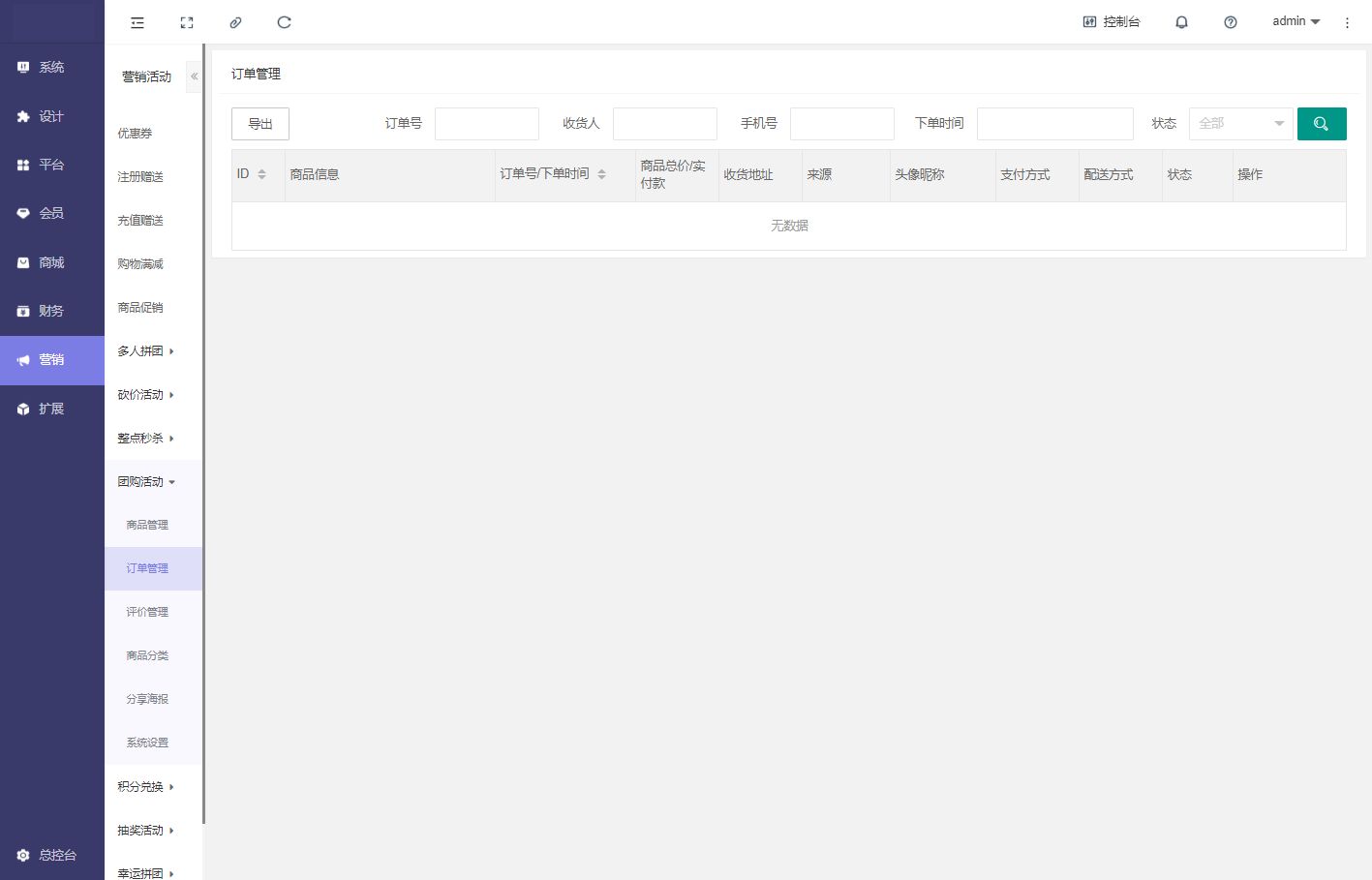The width and height of the screenshot is (1372, 880).
Task: Expand the 多人拼团 submenu
Action: click(145, 351)
